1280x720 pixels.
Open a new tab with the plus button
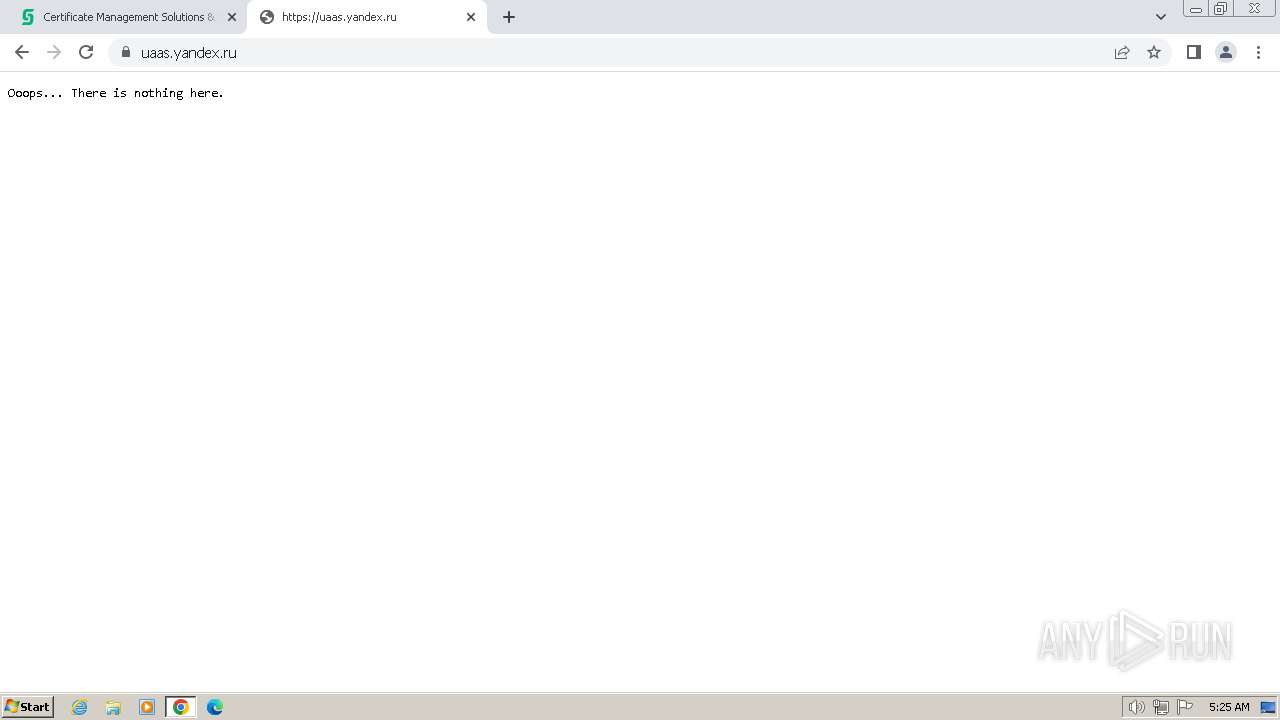[509, 17]
